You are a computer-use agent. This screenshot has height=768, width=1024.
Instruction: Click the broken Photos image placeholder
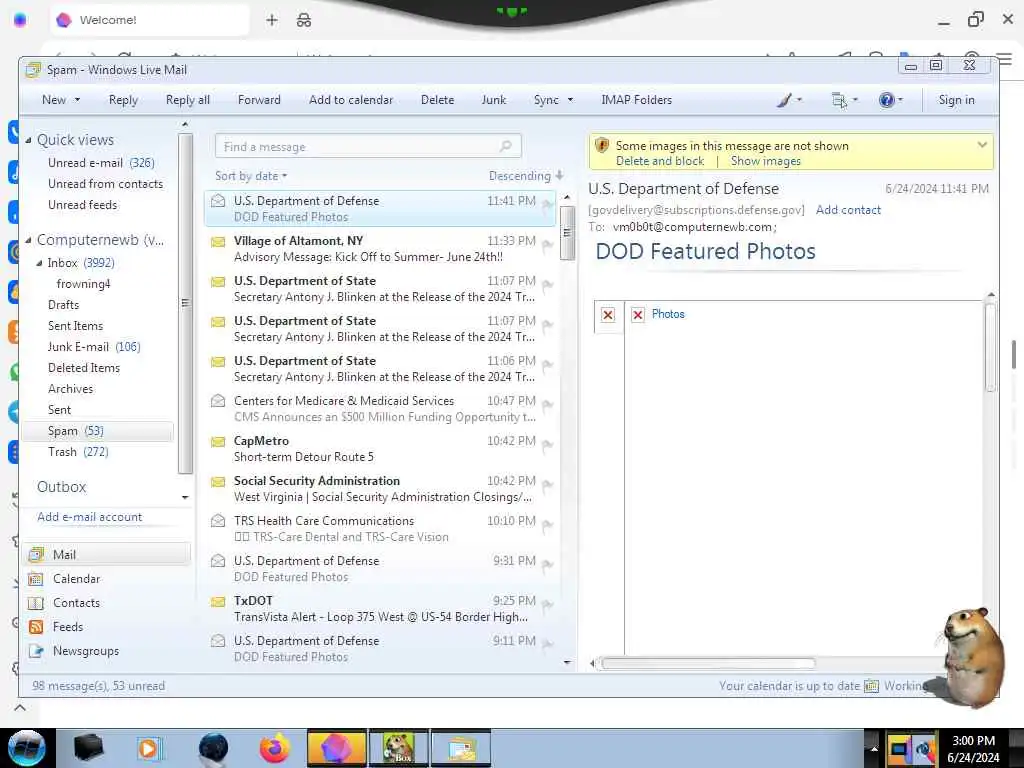point(638,315)
